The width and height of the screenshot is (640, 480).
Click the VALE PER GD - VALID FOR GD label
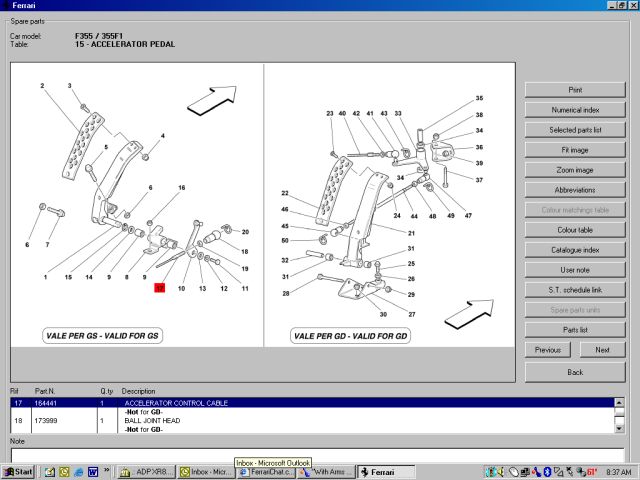350,336
